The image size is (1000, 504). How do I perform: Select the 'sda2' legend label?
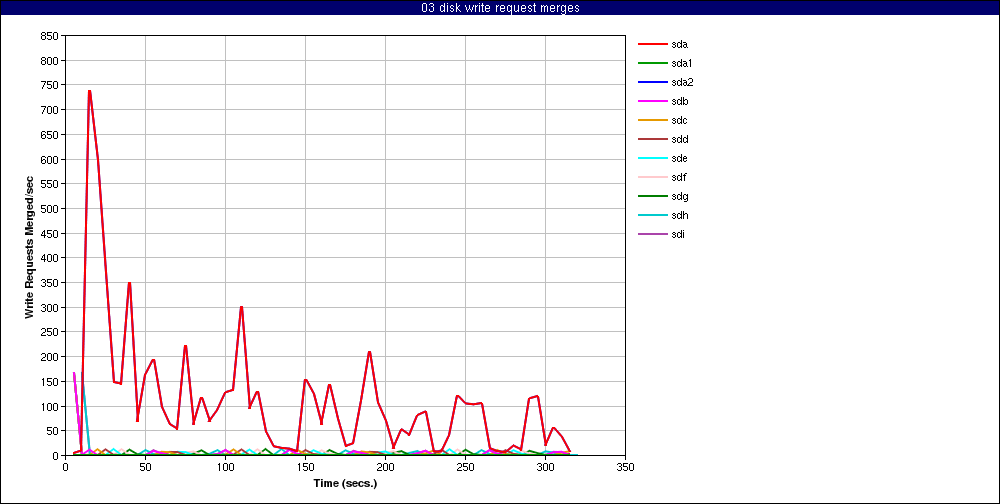681,82
